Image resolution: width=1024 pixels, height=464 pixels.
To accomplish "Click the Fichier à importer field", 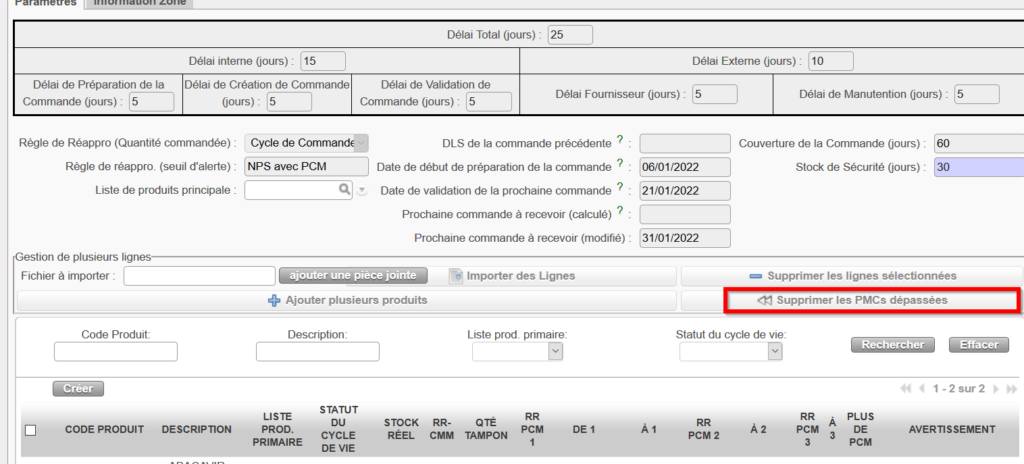I will click(200, 276).
